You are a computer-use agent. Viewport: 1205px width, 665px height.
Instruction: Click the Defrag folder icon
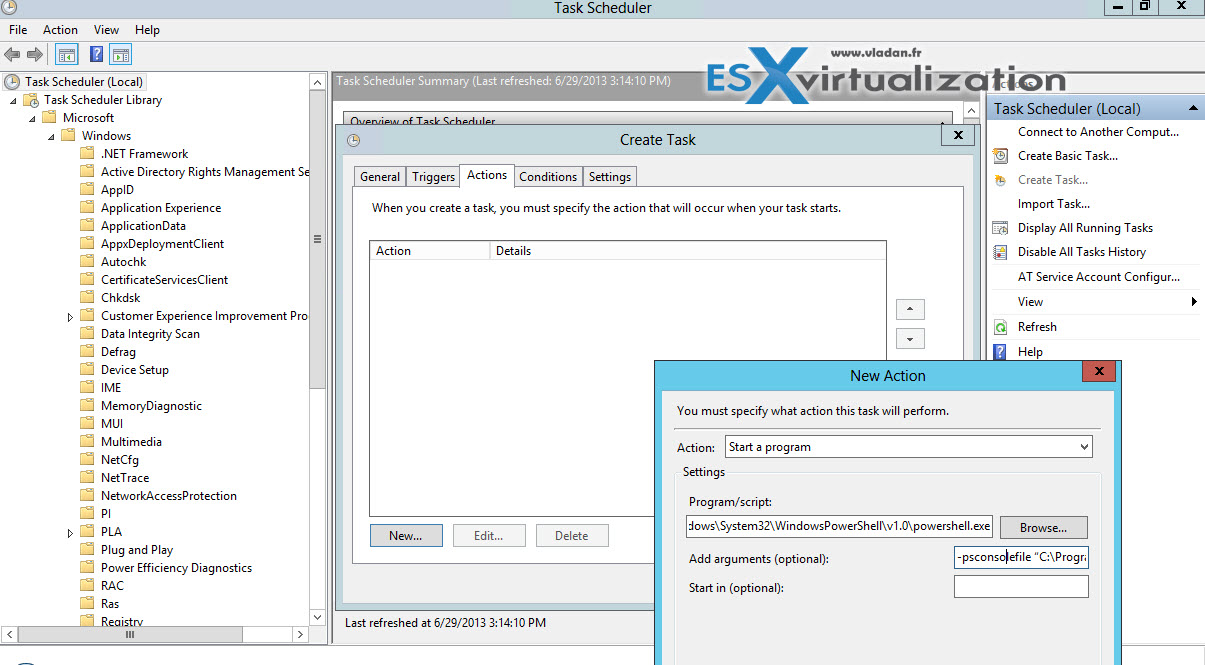click(x=87, y=352)
